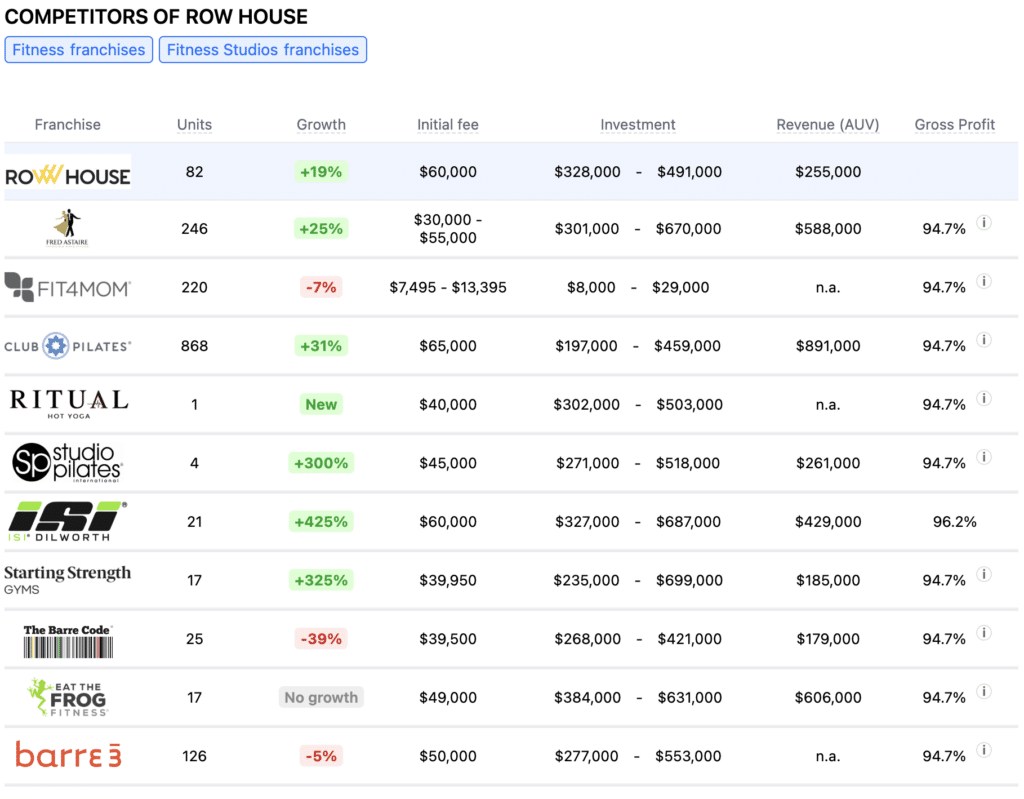Open the Starting Strength Gyms logo
The height and width of the screenshot is (799, 1024).
pyautogui.click(x=67, y=579)
